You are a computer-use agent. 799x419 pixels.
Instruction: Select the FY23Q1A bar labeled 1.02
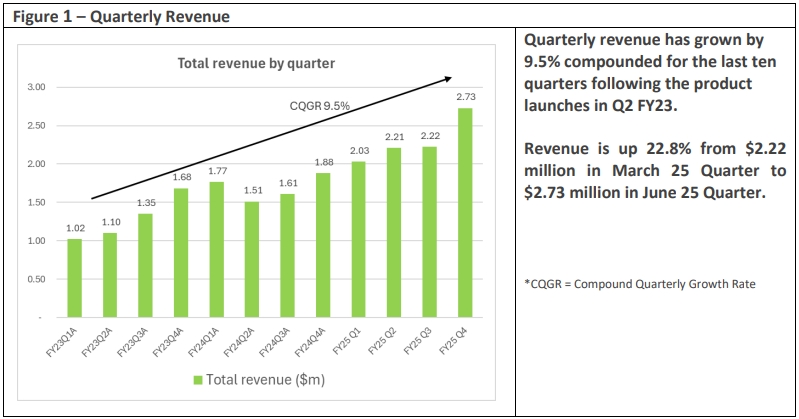(74, 278)
